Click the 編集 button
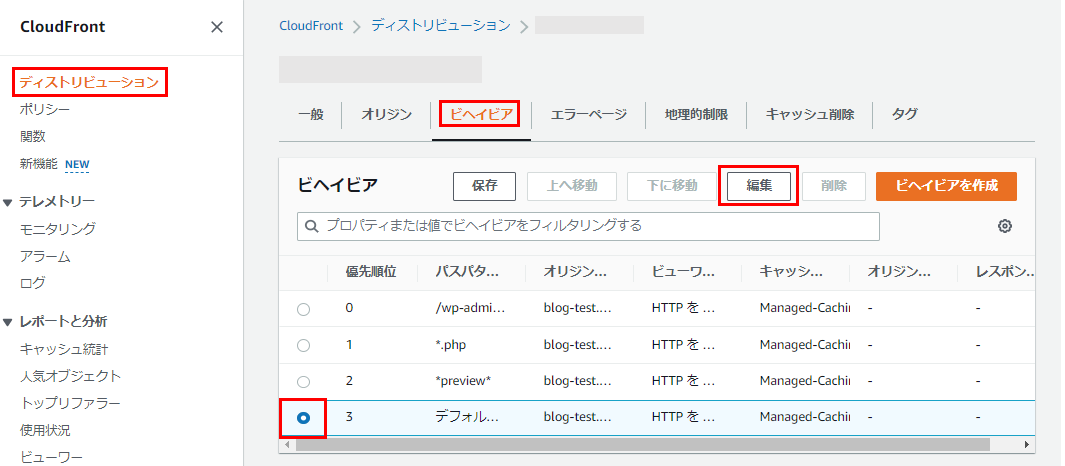 (759, 186)
